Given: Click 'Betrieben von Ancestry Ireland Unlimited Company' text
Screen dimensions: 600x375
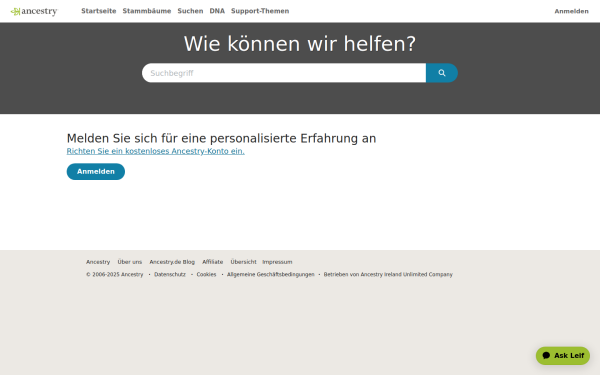Looking at the screenshot, I should tap(388, 274).
